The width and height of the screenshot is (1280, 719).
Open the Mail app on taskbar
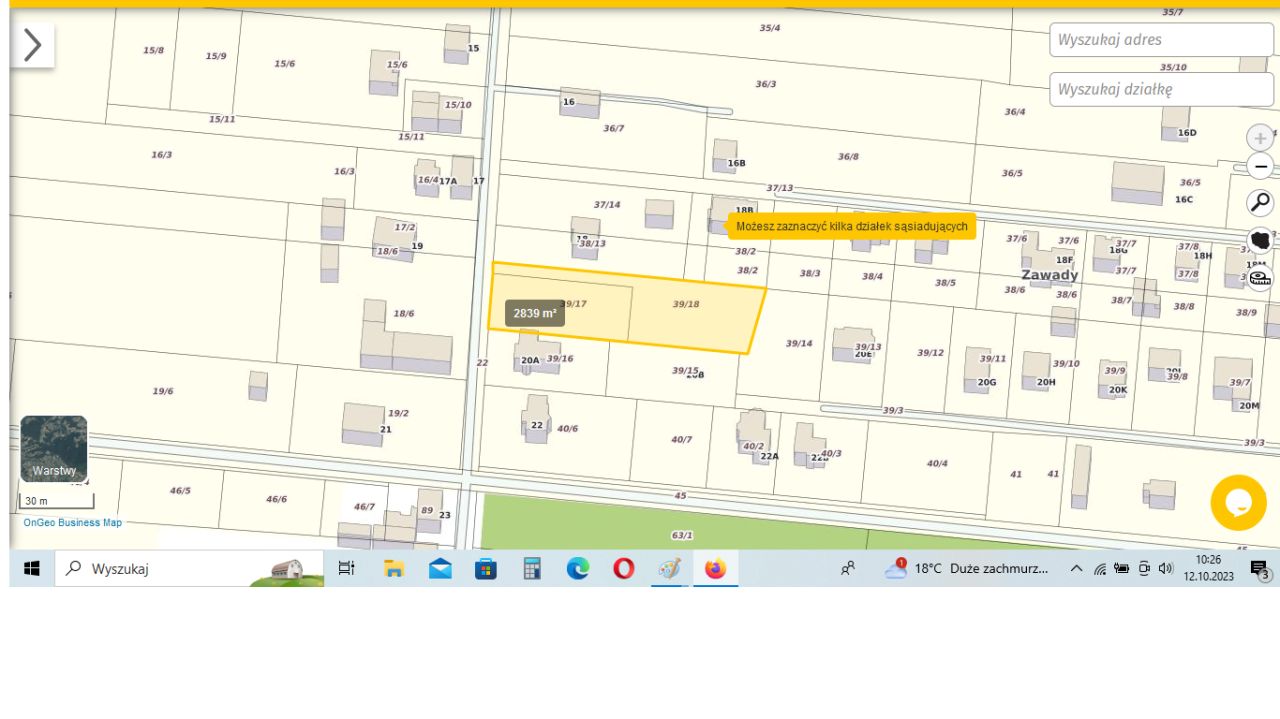point(440,569)
